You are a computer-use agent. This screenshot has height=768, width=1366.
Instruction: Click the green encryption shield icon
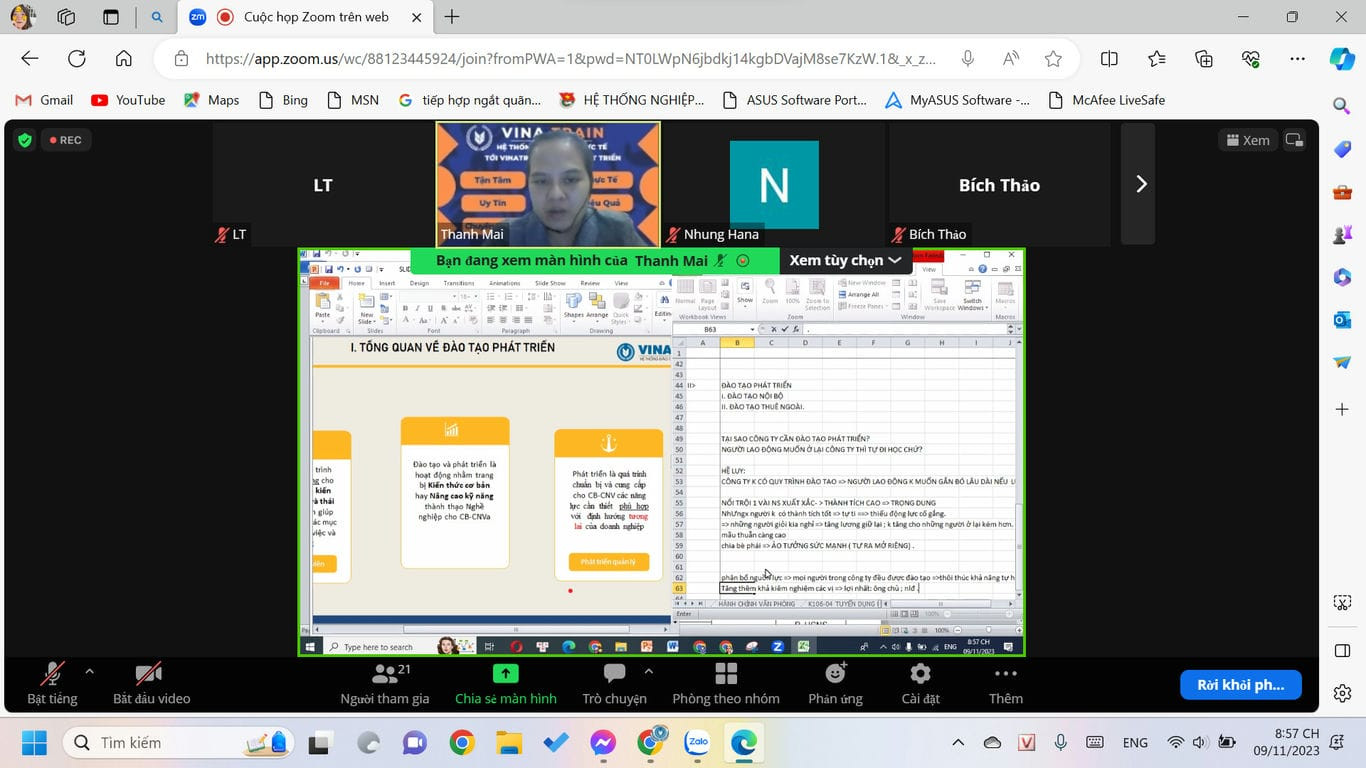(x=25, y=140)
